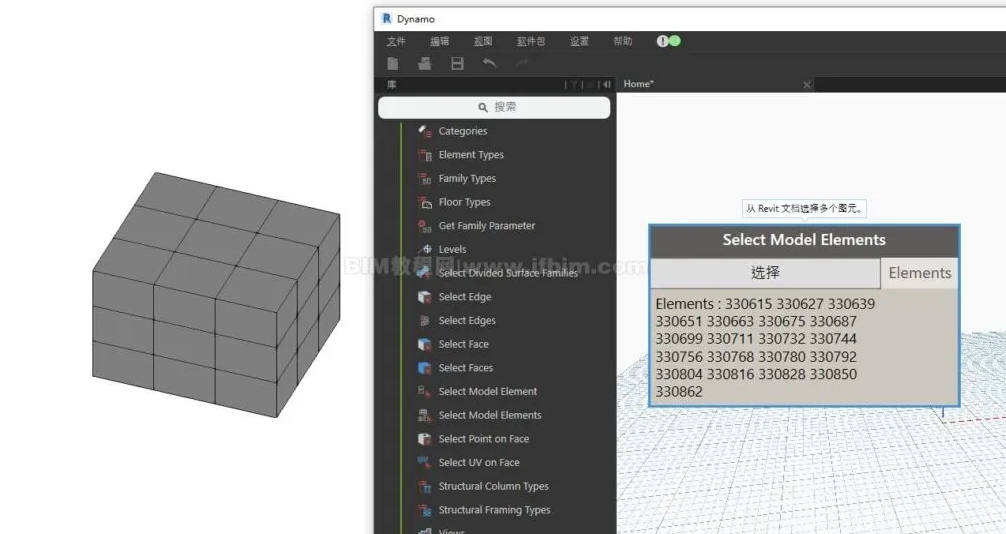
Task: Click the Select Face node icon
Action: tap(424, 344)
